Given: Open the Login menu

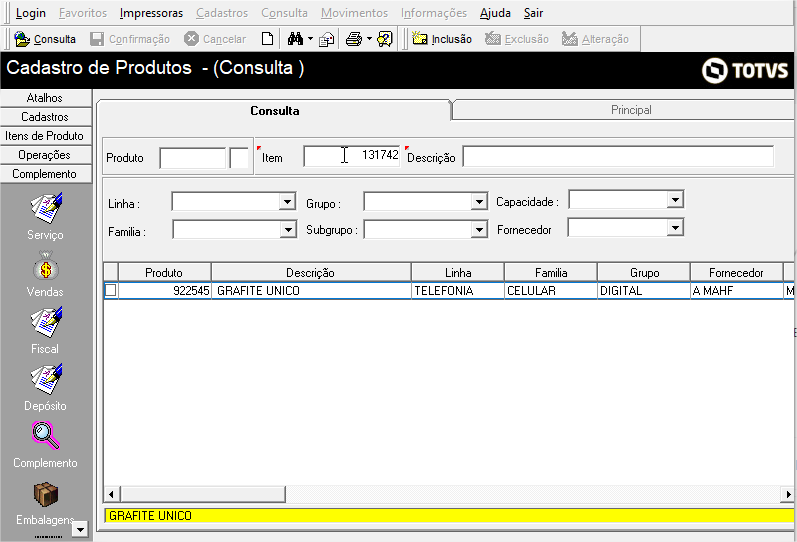Looking at the screenshot, I should click(30, 13).
